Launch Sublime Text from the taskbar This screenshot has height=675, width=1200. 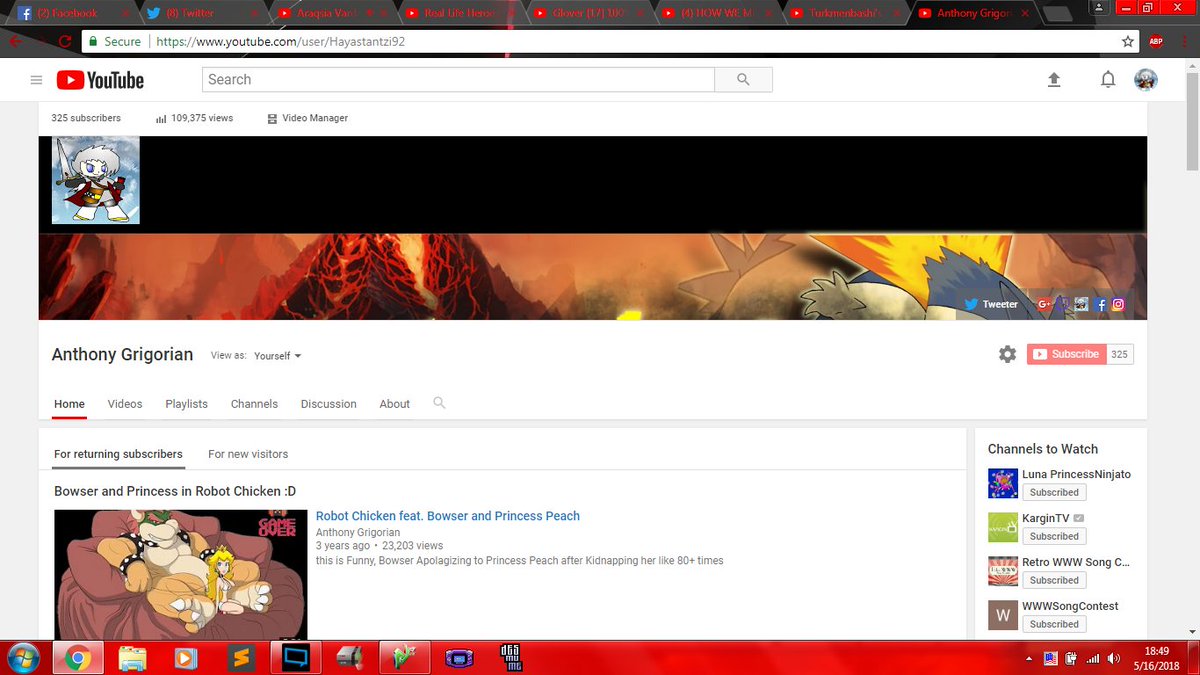point(238,658)
